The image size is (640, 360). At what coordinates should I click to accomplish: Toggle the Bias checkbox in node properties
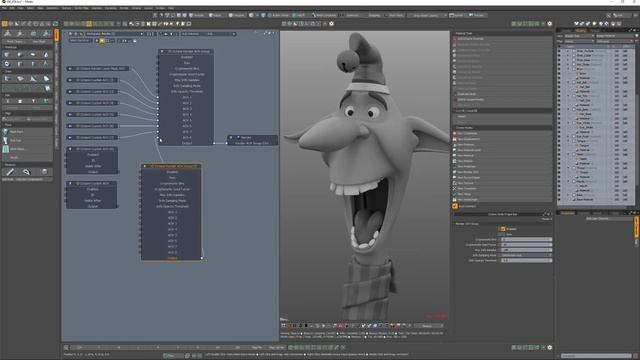(503, 234)
